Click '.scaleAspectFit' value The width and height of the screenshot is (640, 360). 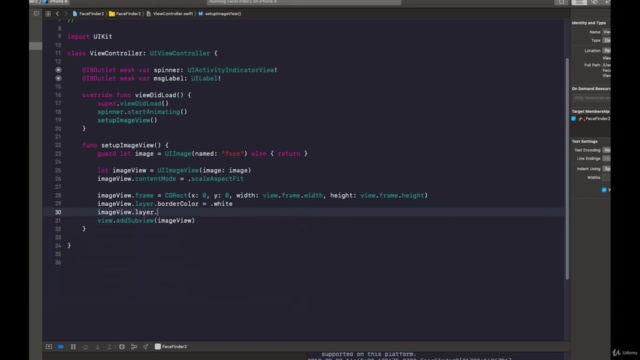[216, 179]
